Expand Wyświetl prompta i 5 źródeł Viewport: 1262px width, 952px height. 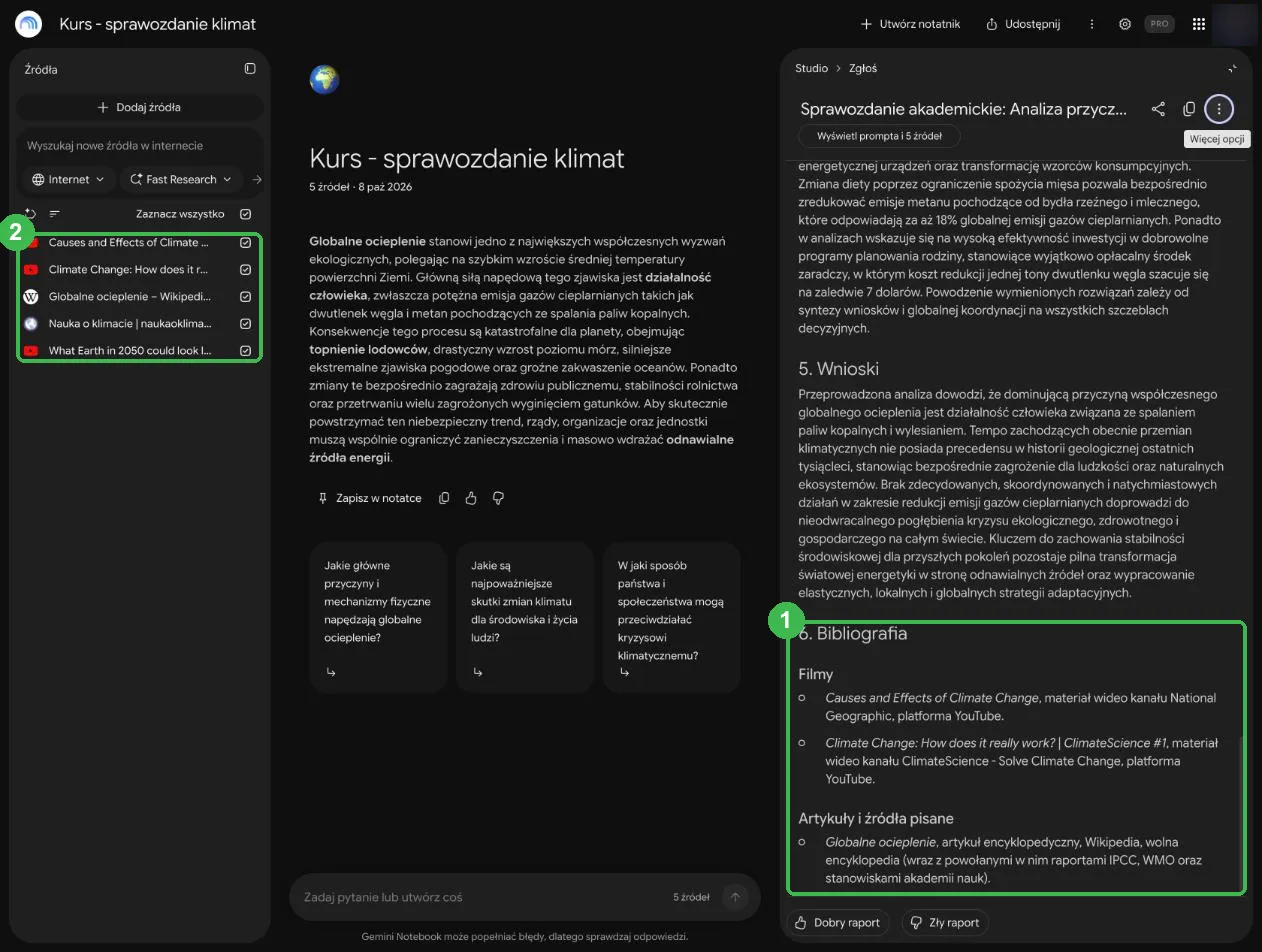pos(880,136)
